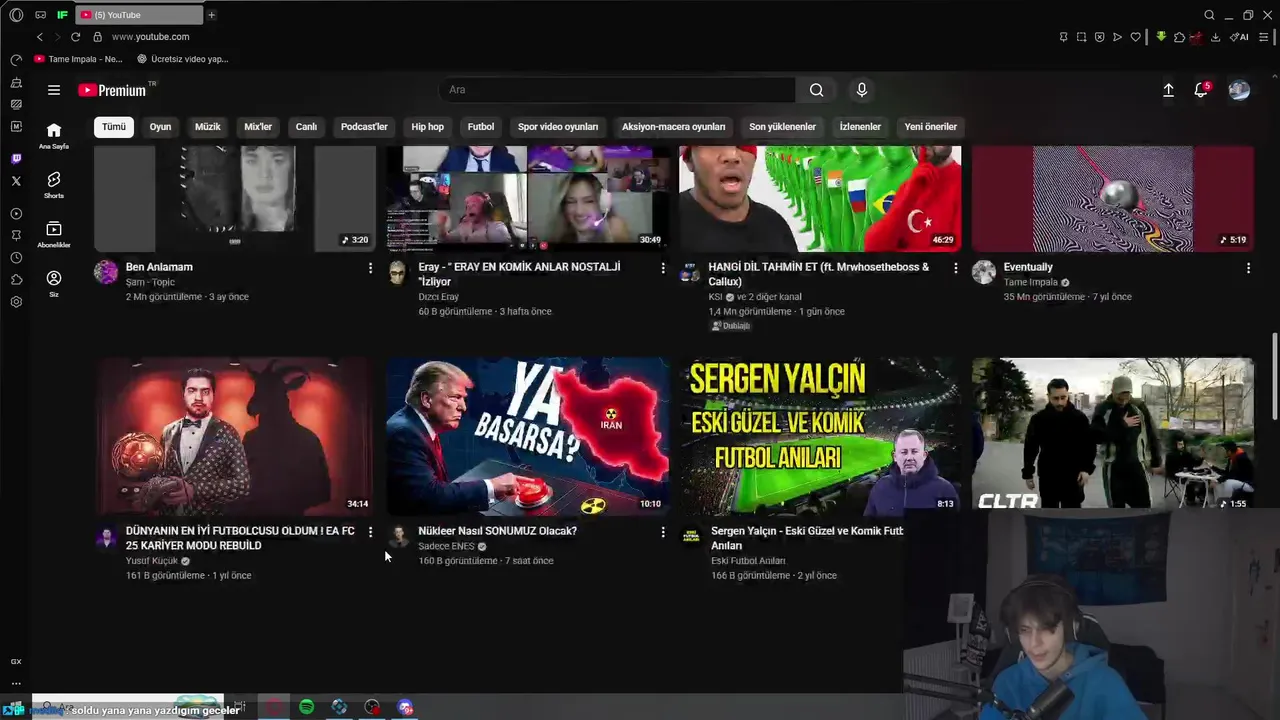Select the Yeni öneriler filter chip

[930, 127]
